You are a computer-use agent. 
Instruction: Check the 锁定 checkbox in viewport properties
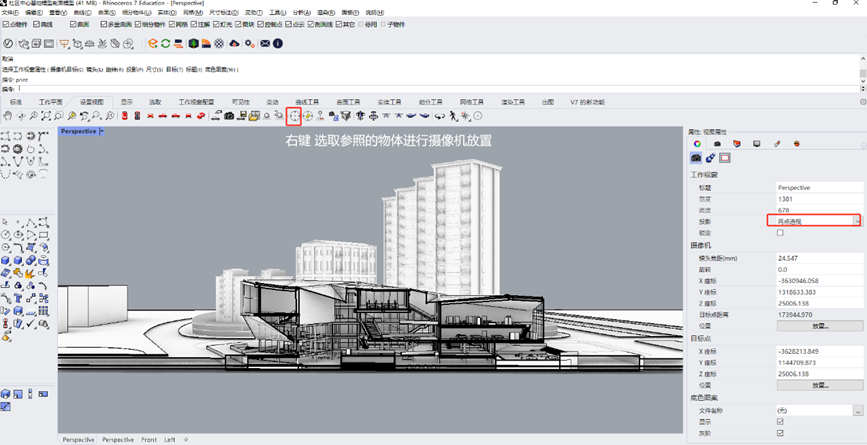pyautogui.click(x=780, y=233)
